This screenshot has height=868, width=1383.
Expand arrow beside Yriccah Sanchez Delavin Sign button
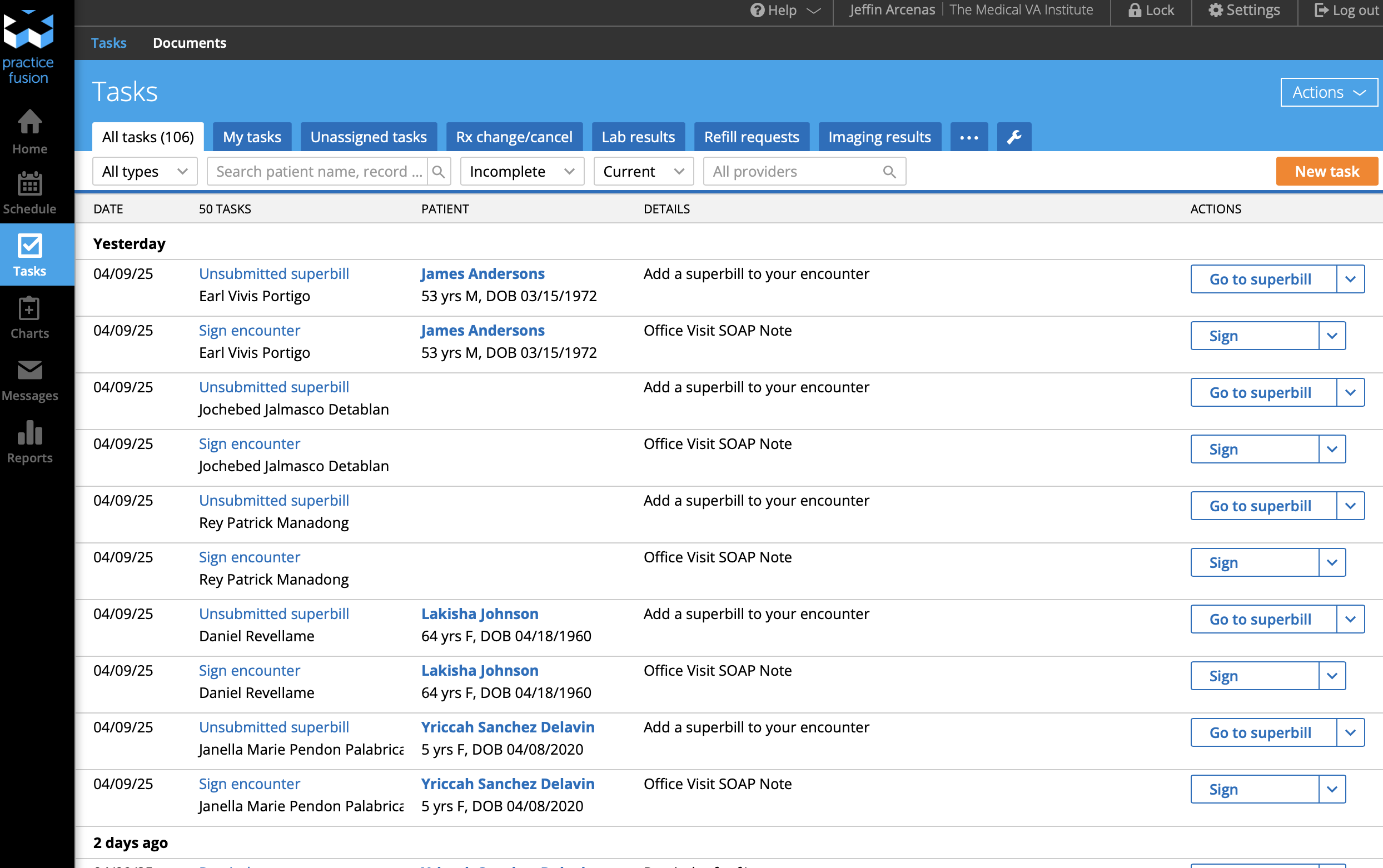pyautogui.click(x=1332, y=789)
